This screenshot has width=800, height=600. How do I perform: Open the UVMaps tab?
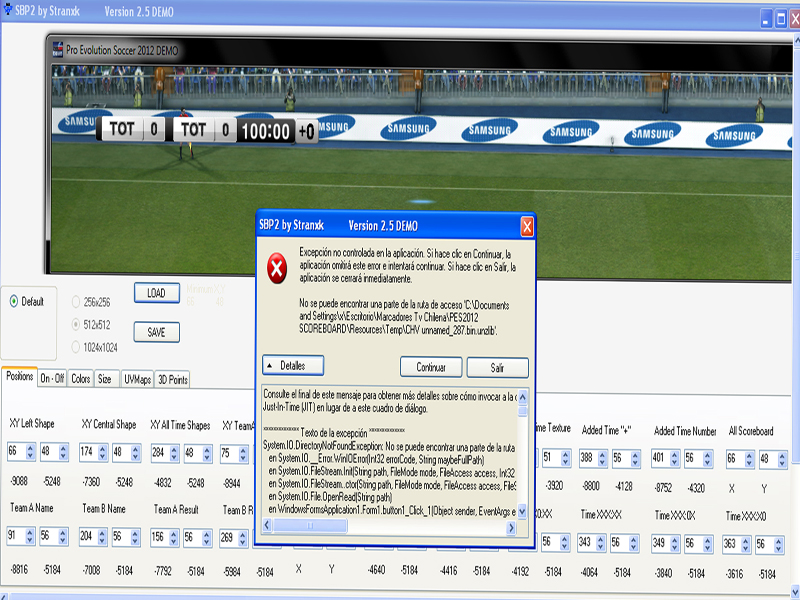click(137, 379)
